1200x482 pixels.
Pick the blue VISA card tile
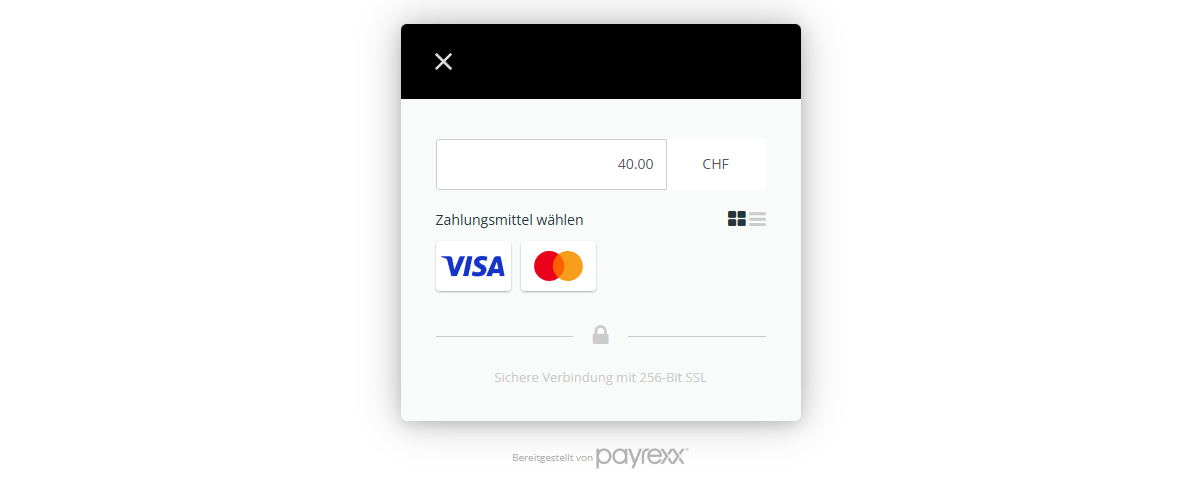tap(473, 266)
